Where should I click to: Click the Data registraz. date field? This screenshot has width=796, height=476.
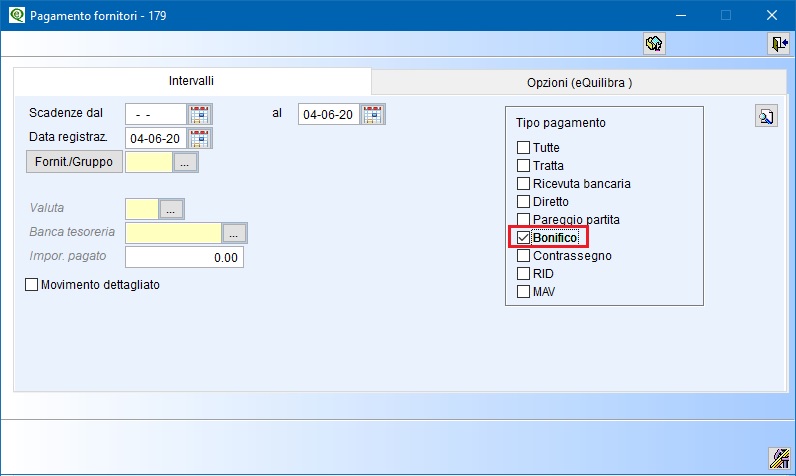(x=156, y=139)
